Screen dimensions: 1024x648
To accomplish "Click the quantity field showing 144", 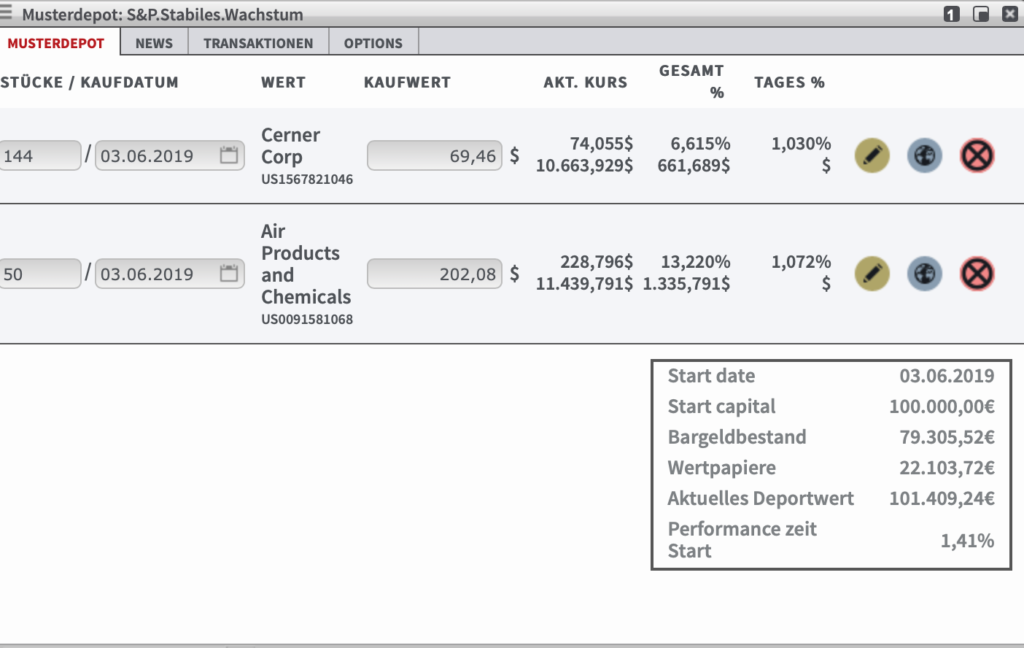I will 39,155.
